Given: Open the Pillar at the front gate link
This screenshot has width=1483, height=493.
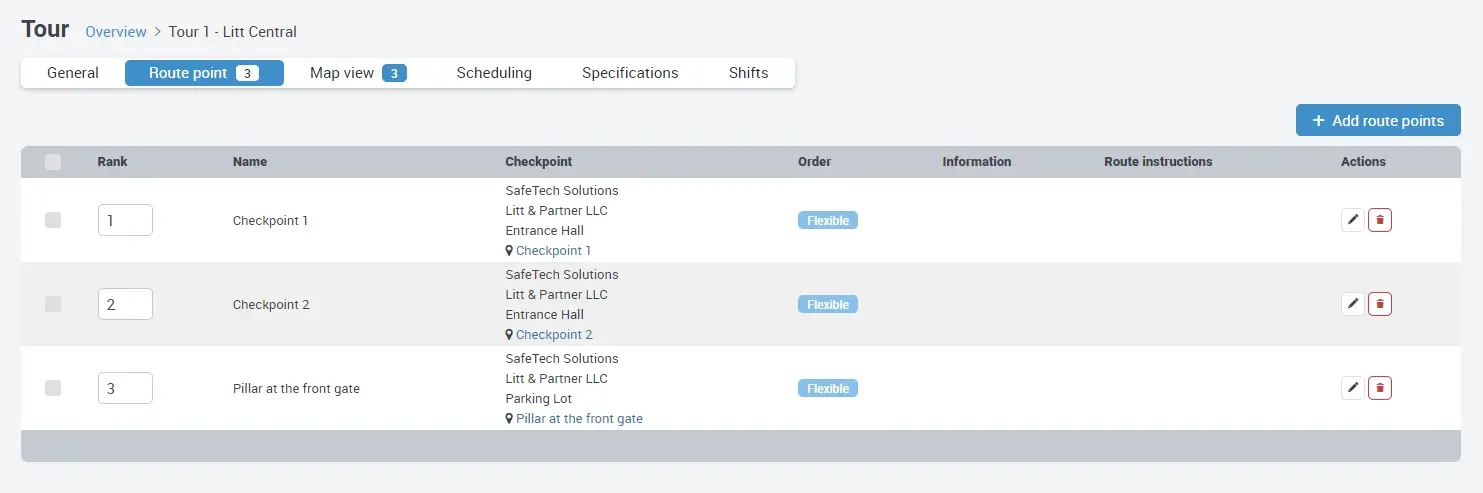Looking at the screenshot, I should click(579, 419).
